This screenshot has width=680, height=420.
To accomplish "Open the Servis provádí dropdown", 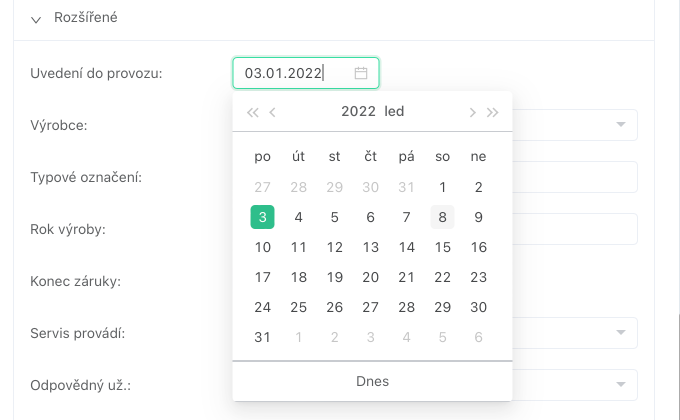I will [620, 332].
